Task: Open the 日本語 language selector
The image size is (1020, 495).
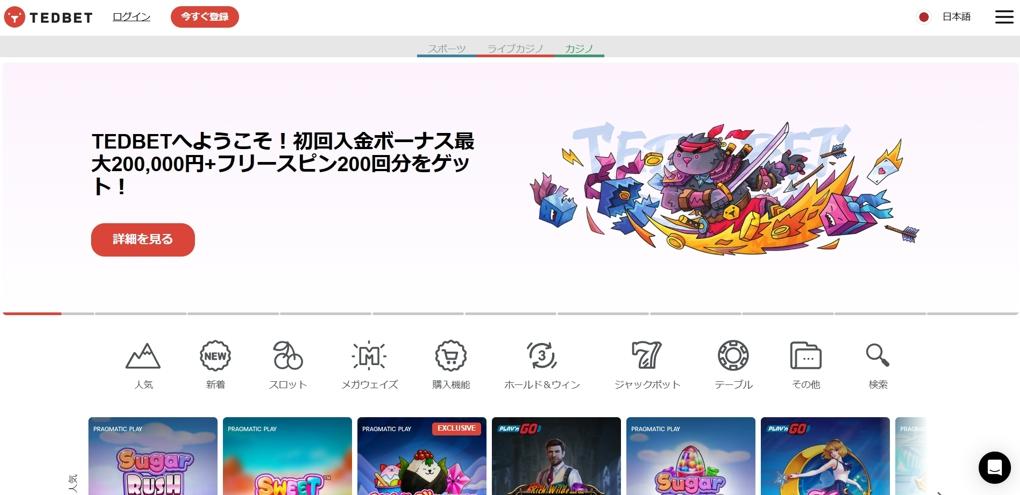Action: click(956, 17)
